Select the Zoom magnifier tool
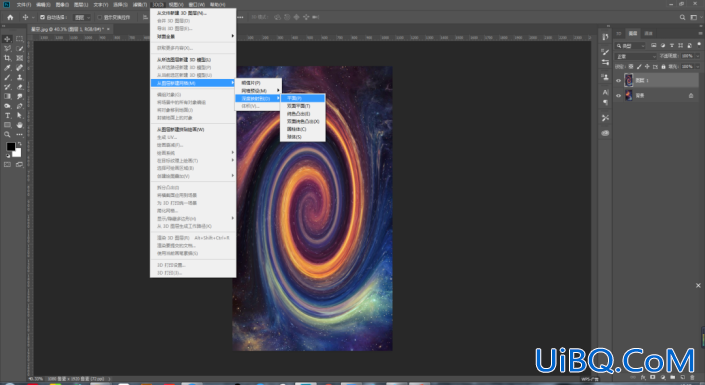The height and width of the screenshot is (385, 705). click(x=7, y=134)
